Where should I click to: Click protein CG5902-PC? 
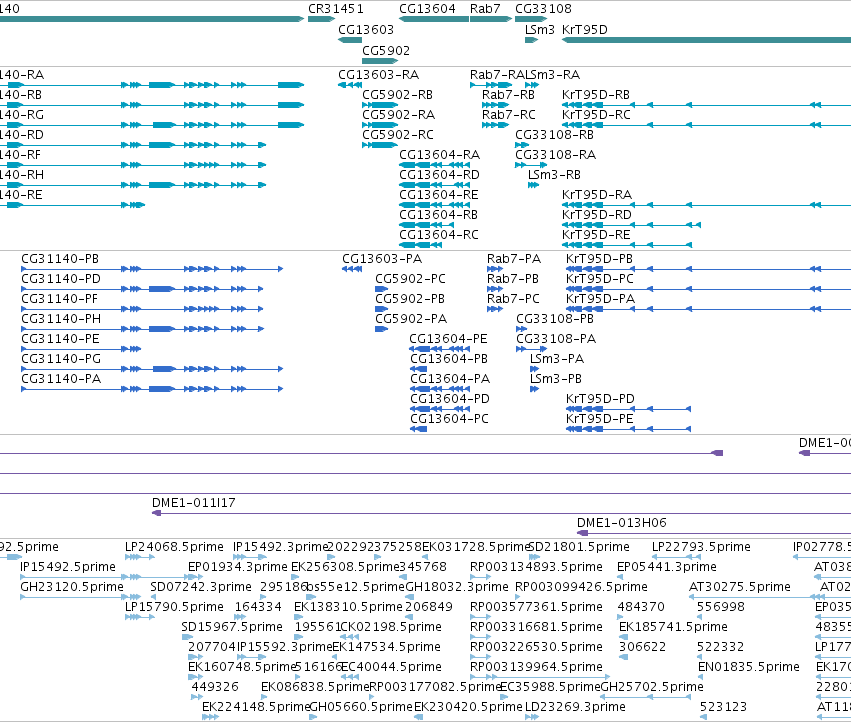click(382, 289)
